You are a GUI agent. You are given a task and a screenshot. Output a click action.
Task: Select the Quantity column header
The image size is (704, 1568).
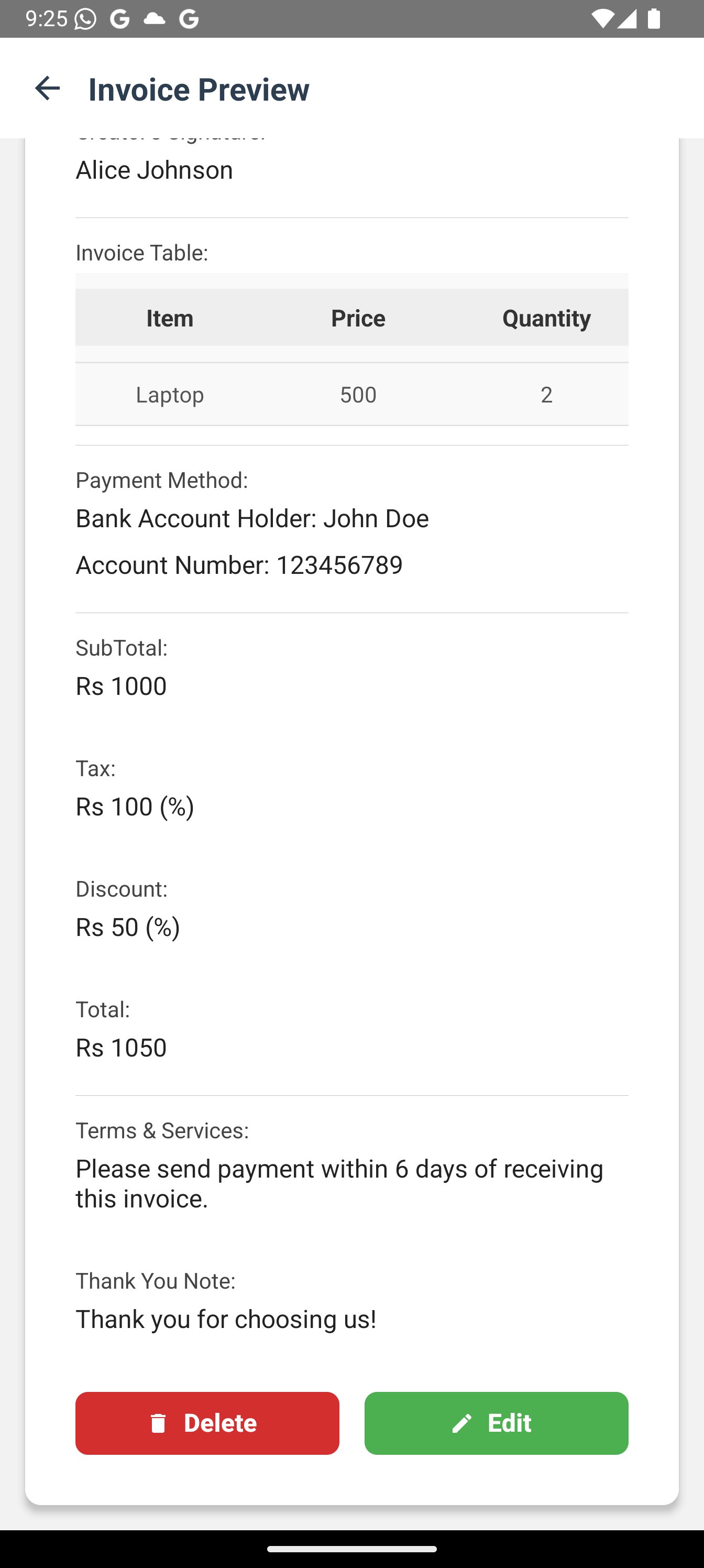point(546,318)
